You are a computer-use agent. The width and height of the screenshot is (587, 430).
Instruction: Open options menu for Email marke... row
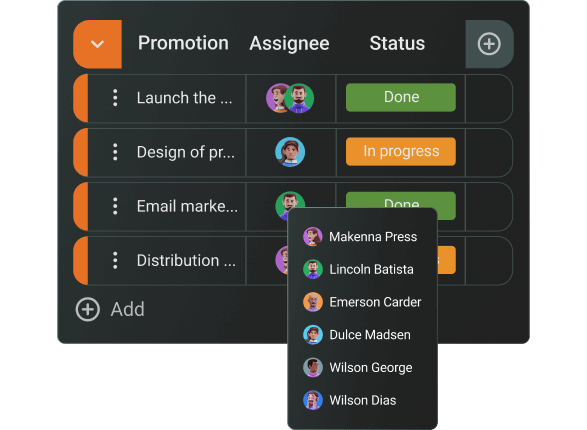115,206
